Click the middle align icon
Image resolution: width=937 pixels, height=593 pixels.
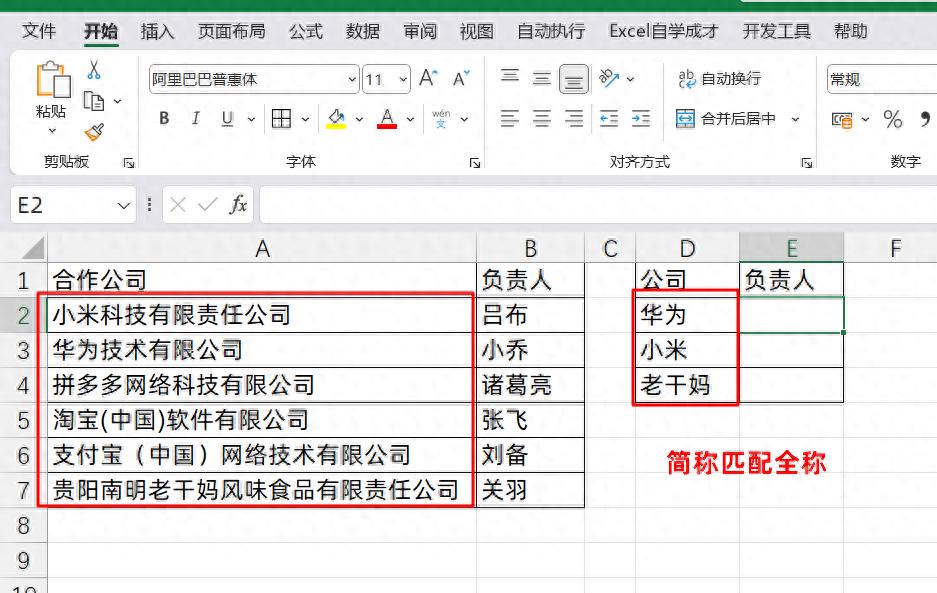click(x=542, y=78)
